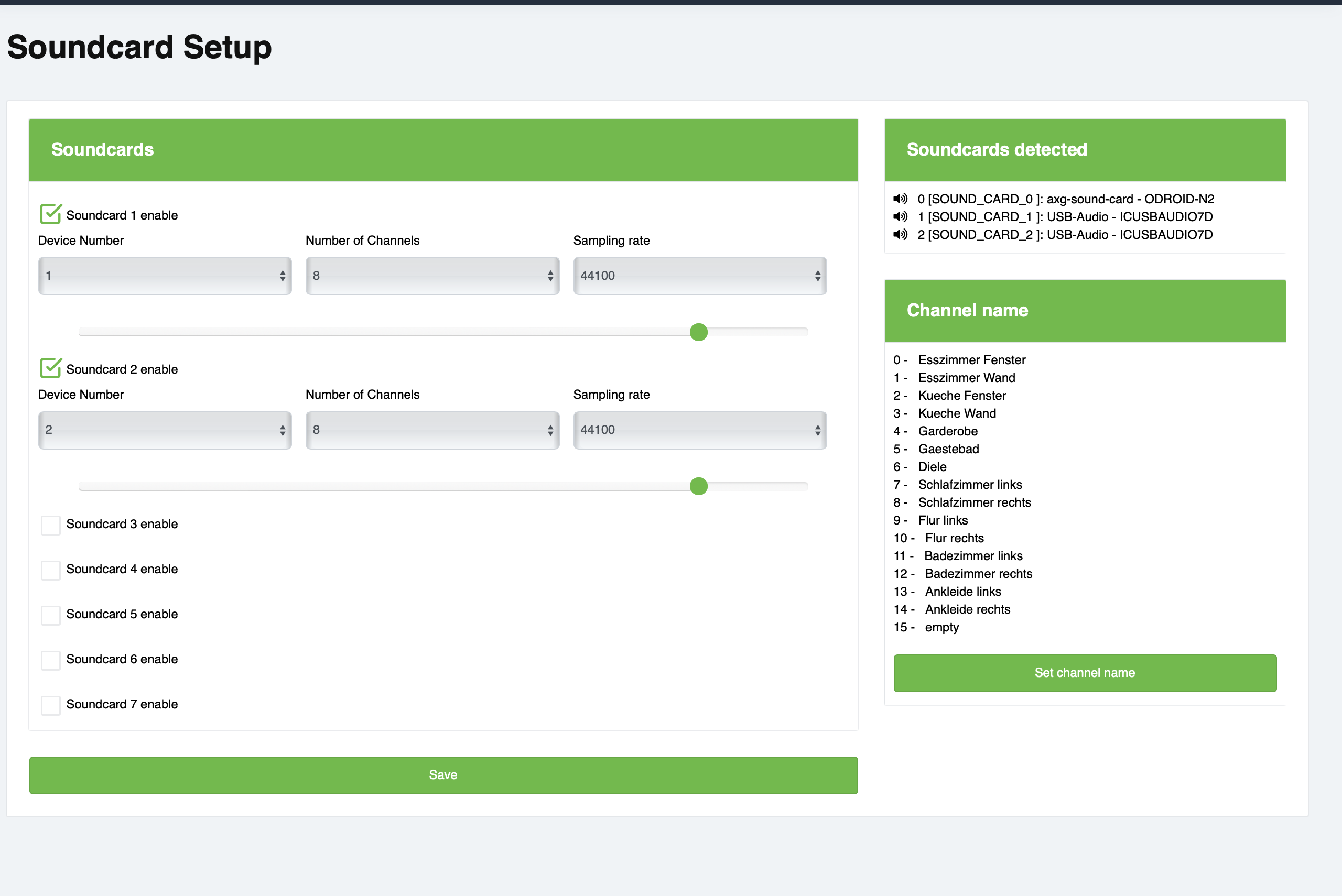Disable Soundcard 1 enable checkbox

point(51,214)
